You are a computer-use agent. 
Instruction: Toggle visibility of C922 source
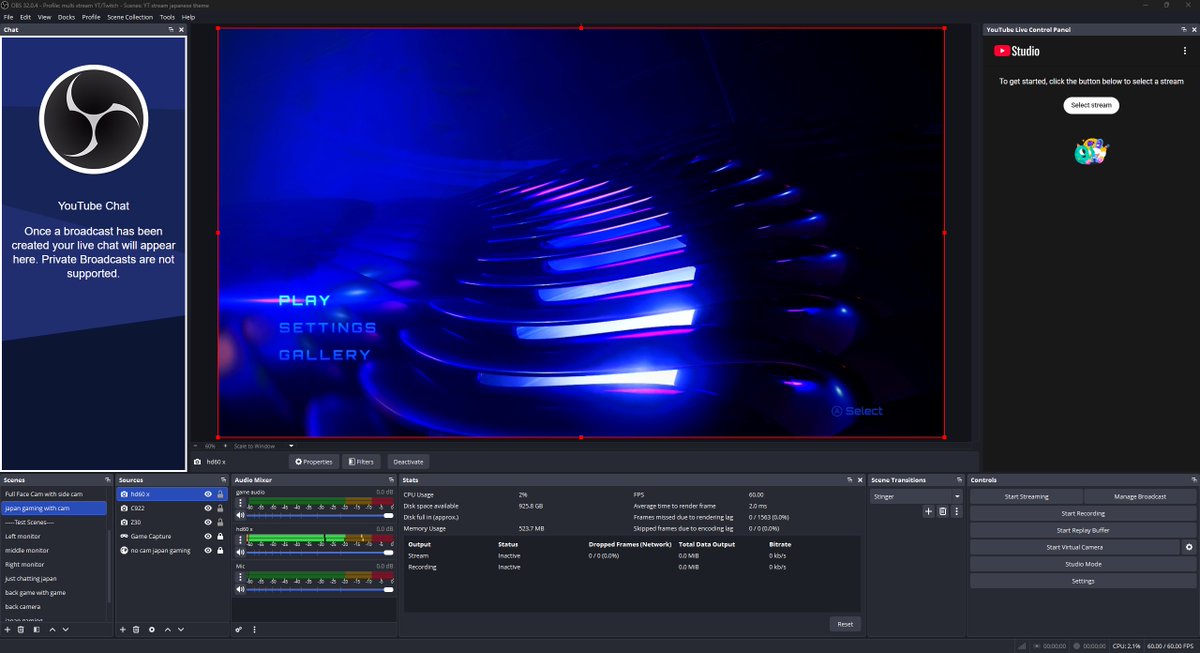coord(208,508)
